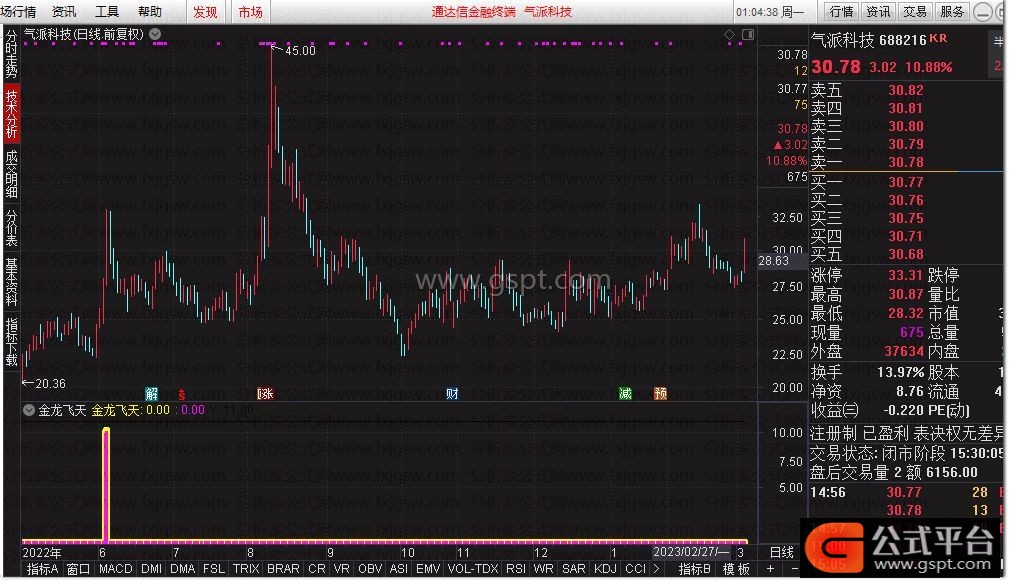Image resolution: width=1010 pixels, height=581 pixels.
Task: Click the 减 marker icon
Action: point(625,394)
